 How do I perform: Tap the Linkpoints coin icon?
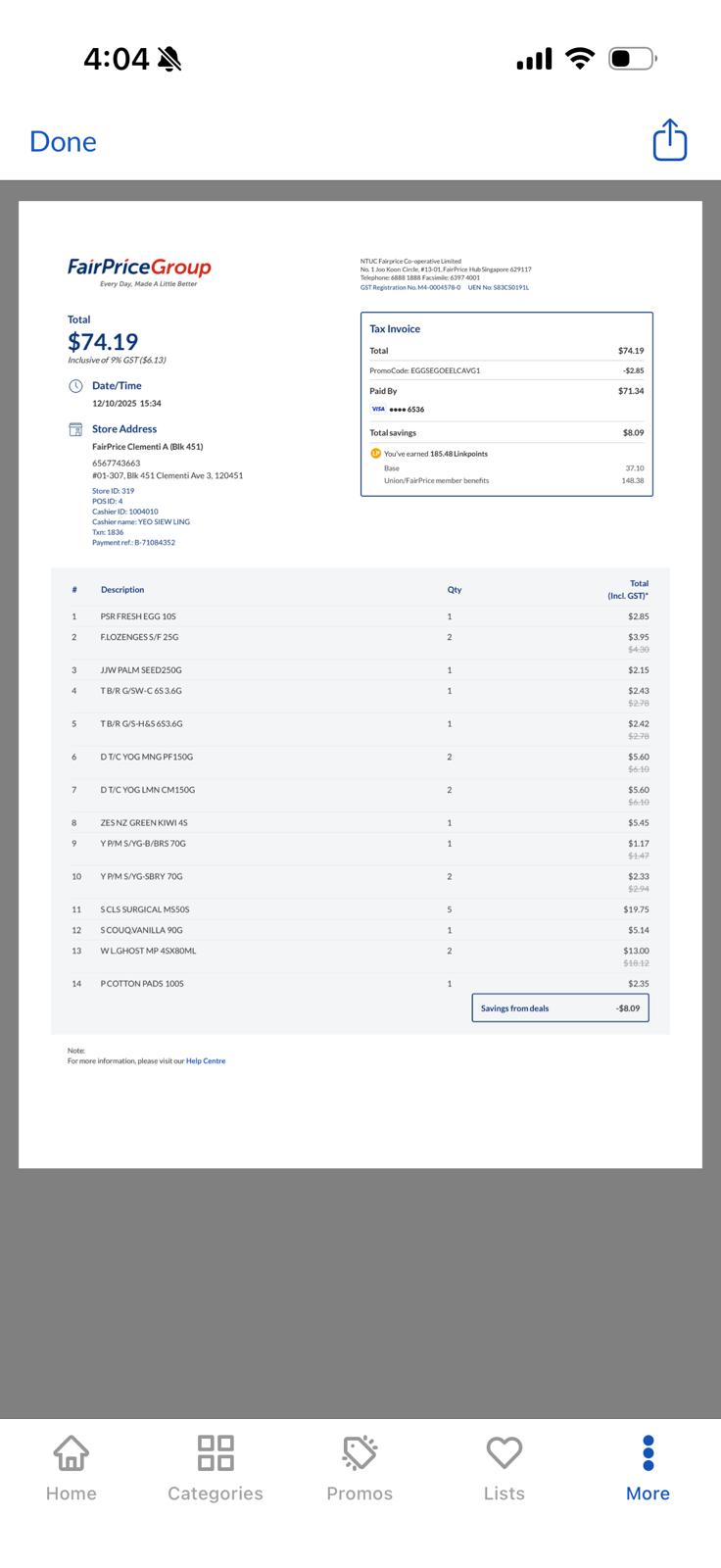pos(375,454)
